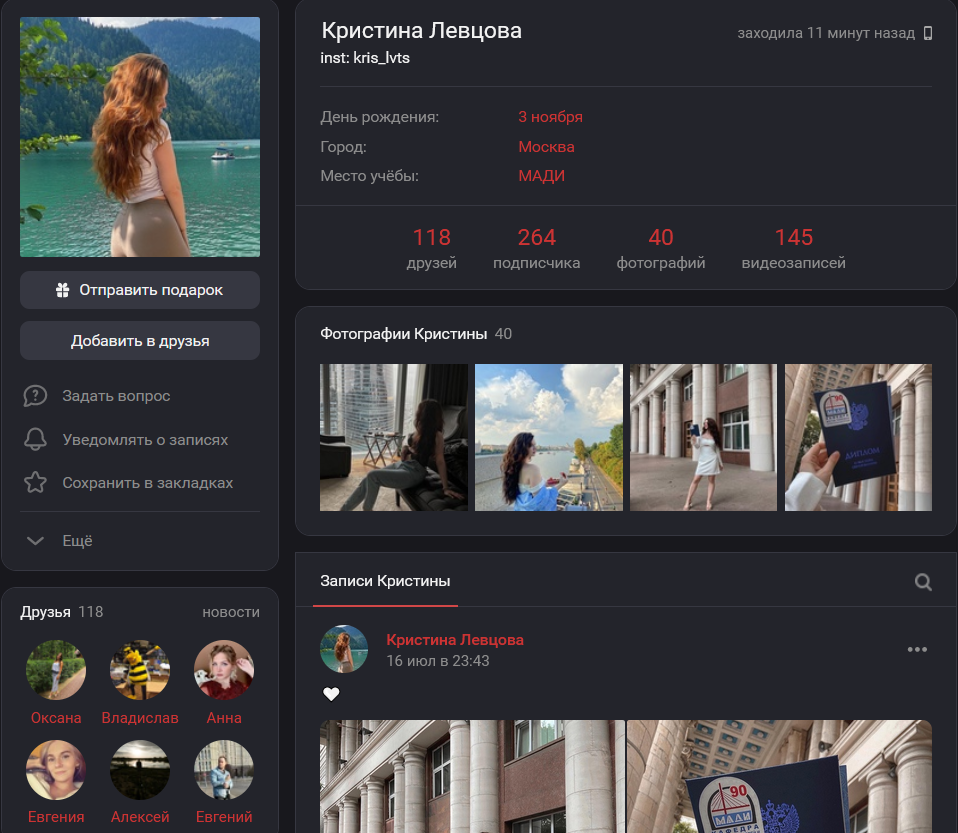Click the 118 count beside Друзья
Viewport: 958px width, 833px height.
point(90,612)
